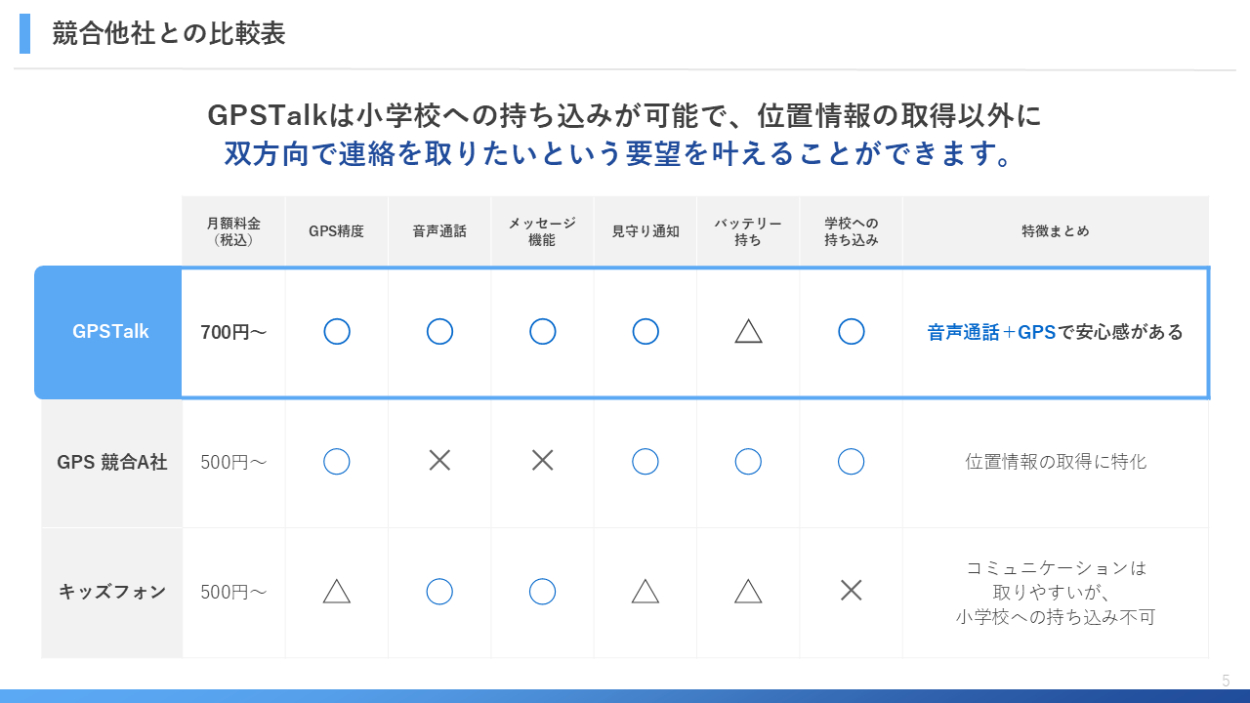Click the blue GPSTalk row label

[x=110, y=332]
